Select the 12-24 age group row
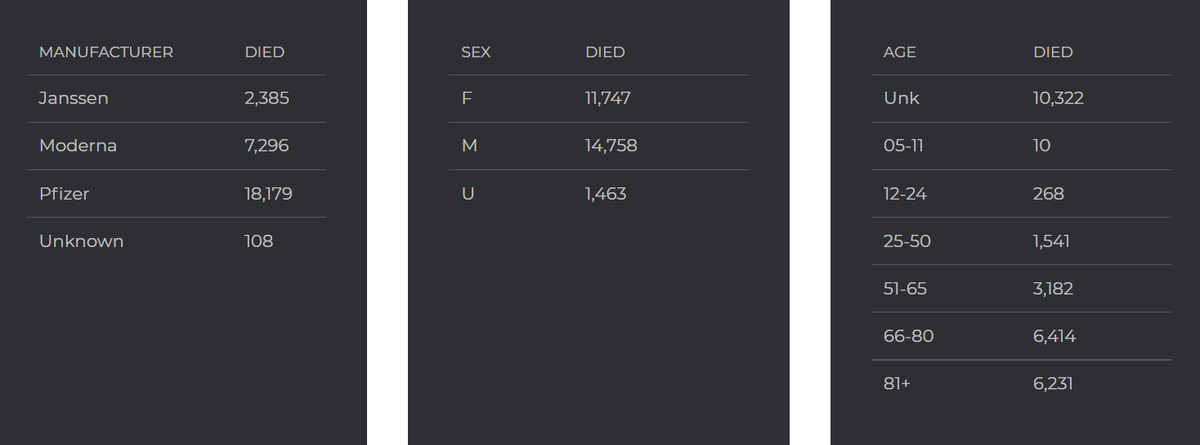Viewport: 1200px width, 445px height. (x=1021, y=193)
